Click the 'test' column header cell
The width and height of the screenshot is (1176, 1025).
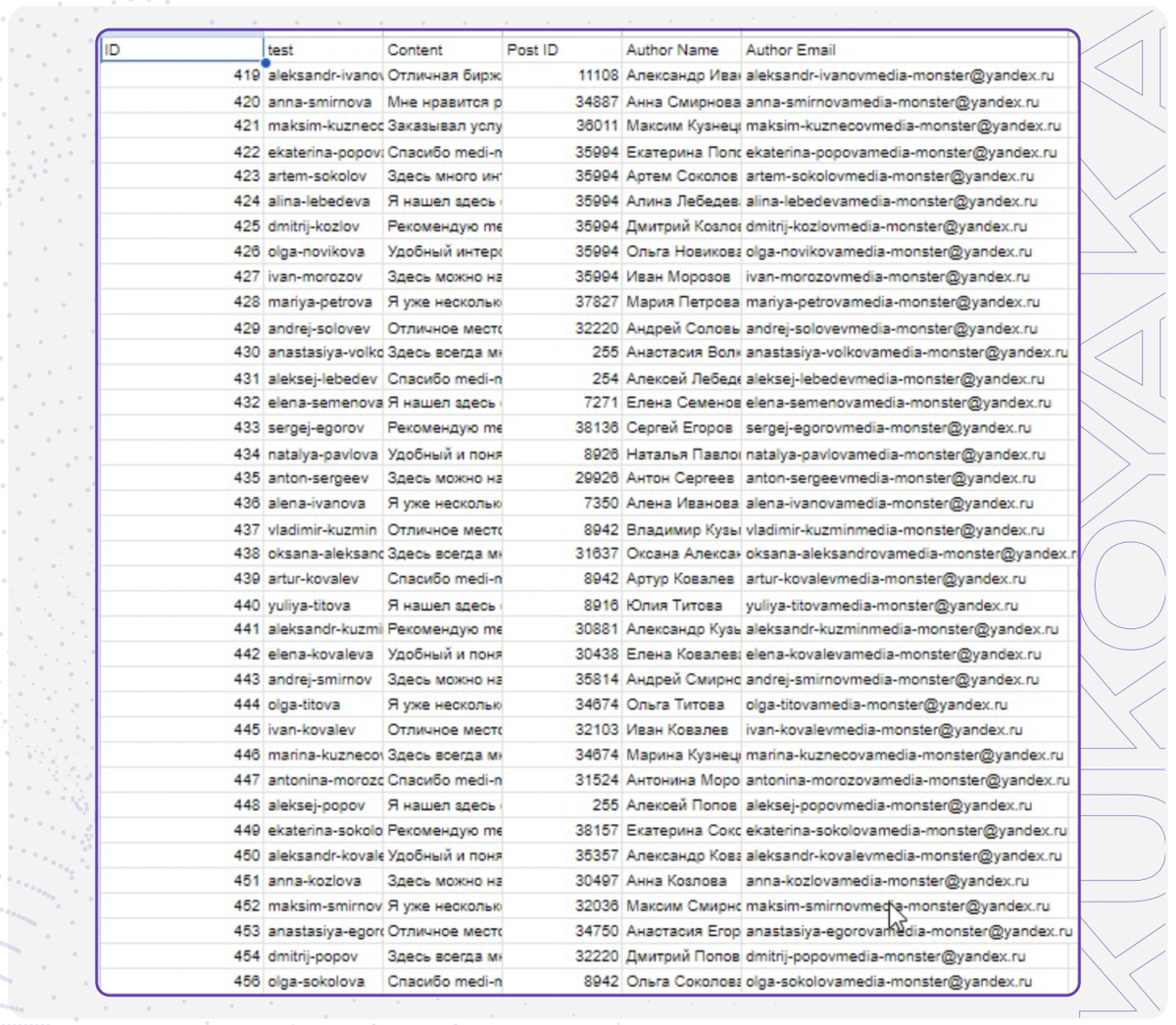click(323, 50)
